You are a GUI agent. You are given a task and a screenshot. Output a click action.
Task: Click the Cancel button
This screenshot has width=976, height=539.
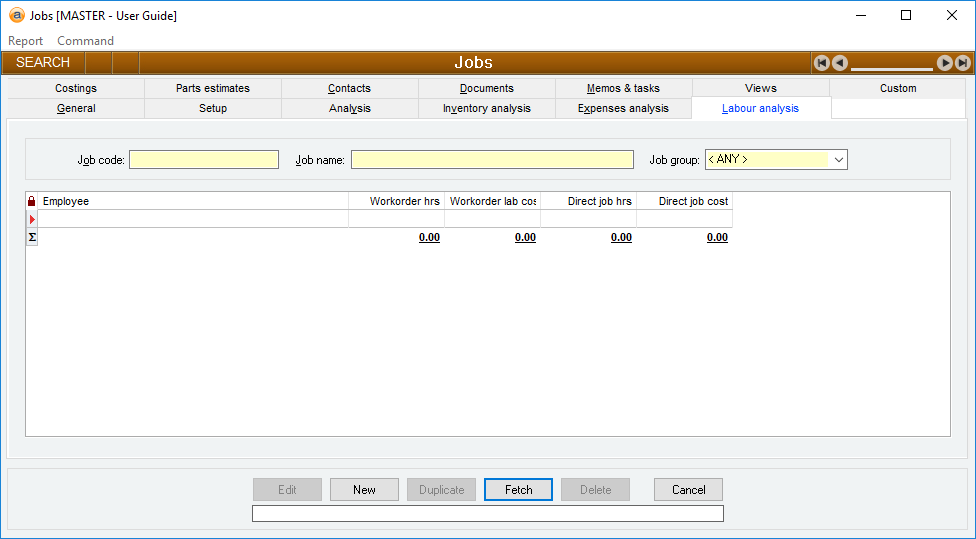[688, 490]
